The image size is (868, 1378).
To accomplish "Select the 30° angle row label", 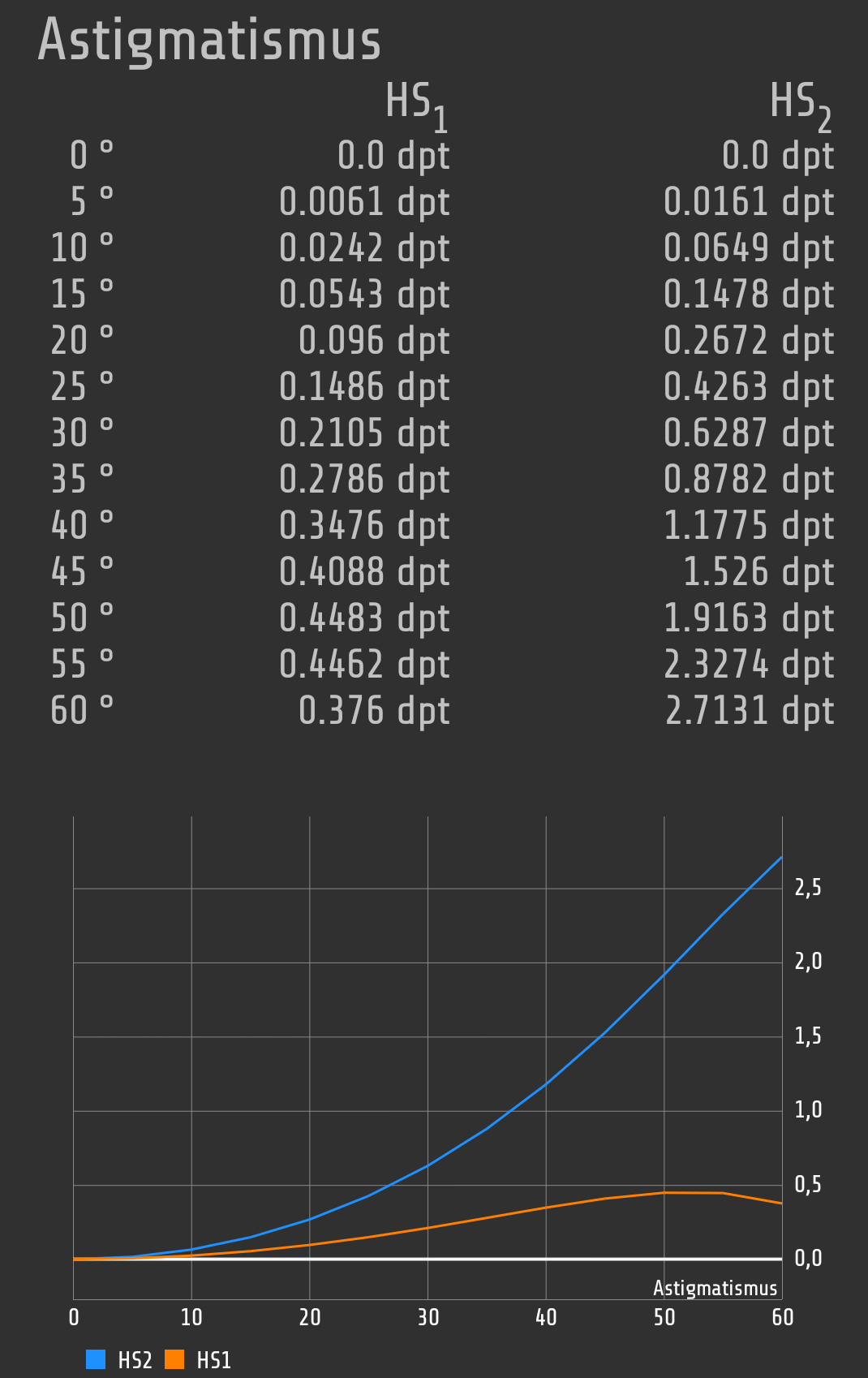I will 82,433.
